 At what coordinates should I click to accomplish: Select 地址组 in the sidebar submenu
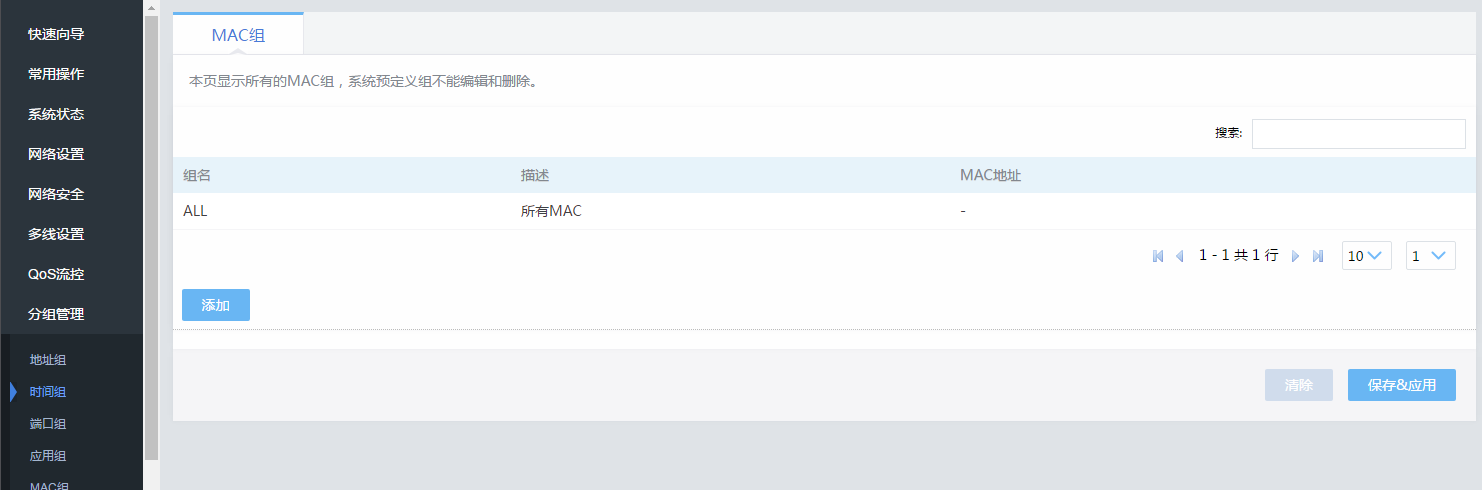click(48, 360)
